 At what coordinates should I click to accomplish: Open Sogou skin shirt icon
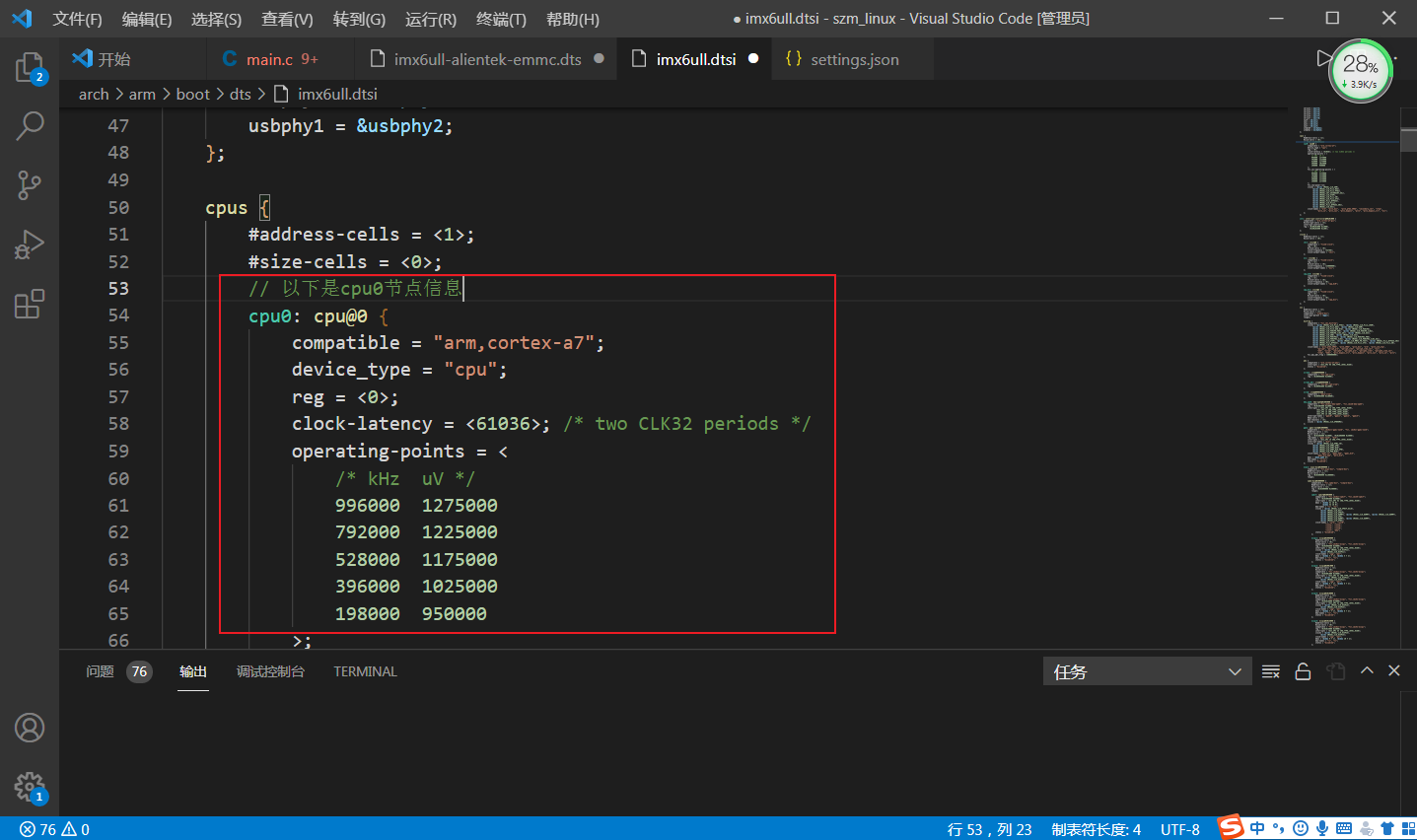(x=1387, y=828)
